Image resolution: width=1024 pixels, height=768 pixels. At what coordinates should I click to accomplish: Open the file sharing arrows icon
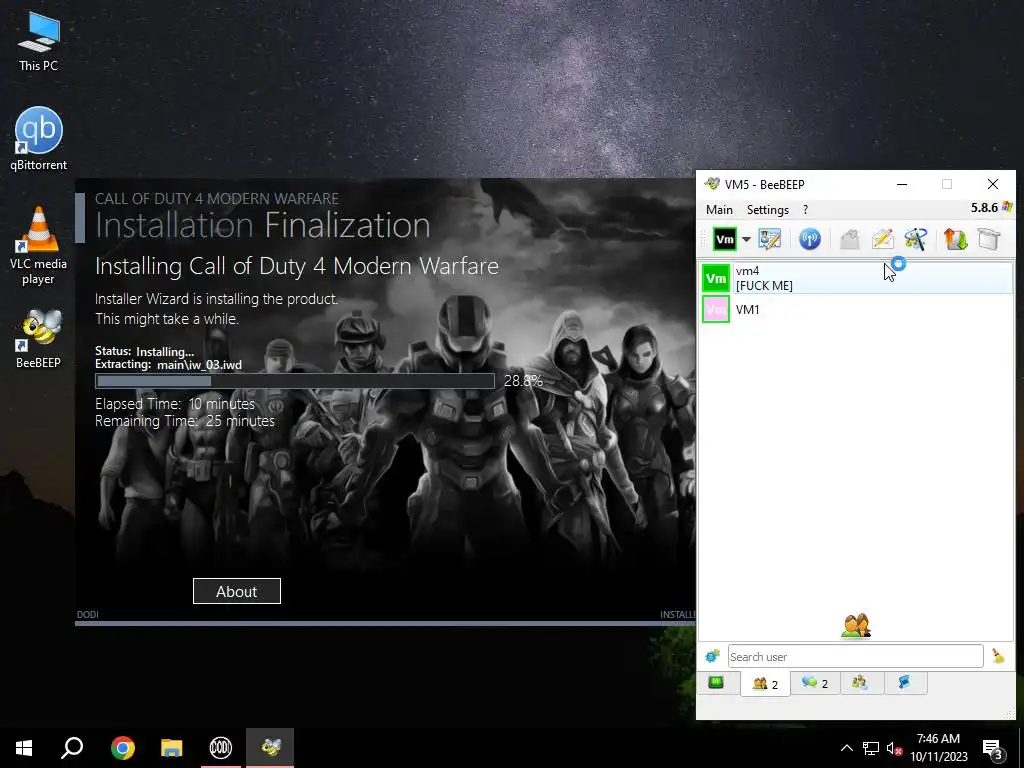tap(955, 239)
